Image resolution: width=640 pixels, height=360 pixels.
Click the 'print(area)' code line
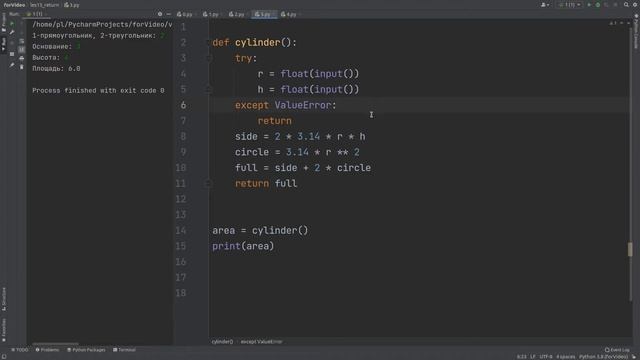[x=243, y=246]
